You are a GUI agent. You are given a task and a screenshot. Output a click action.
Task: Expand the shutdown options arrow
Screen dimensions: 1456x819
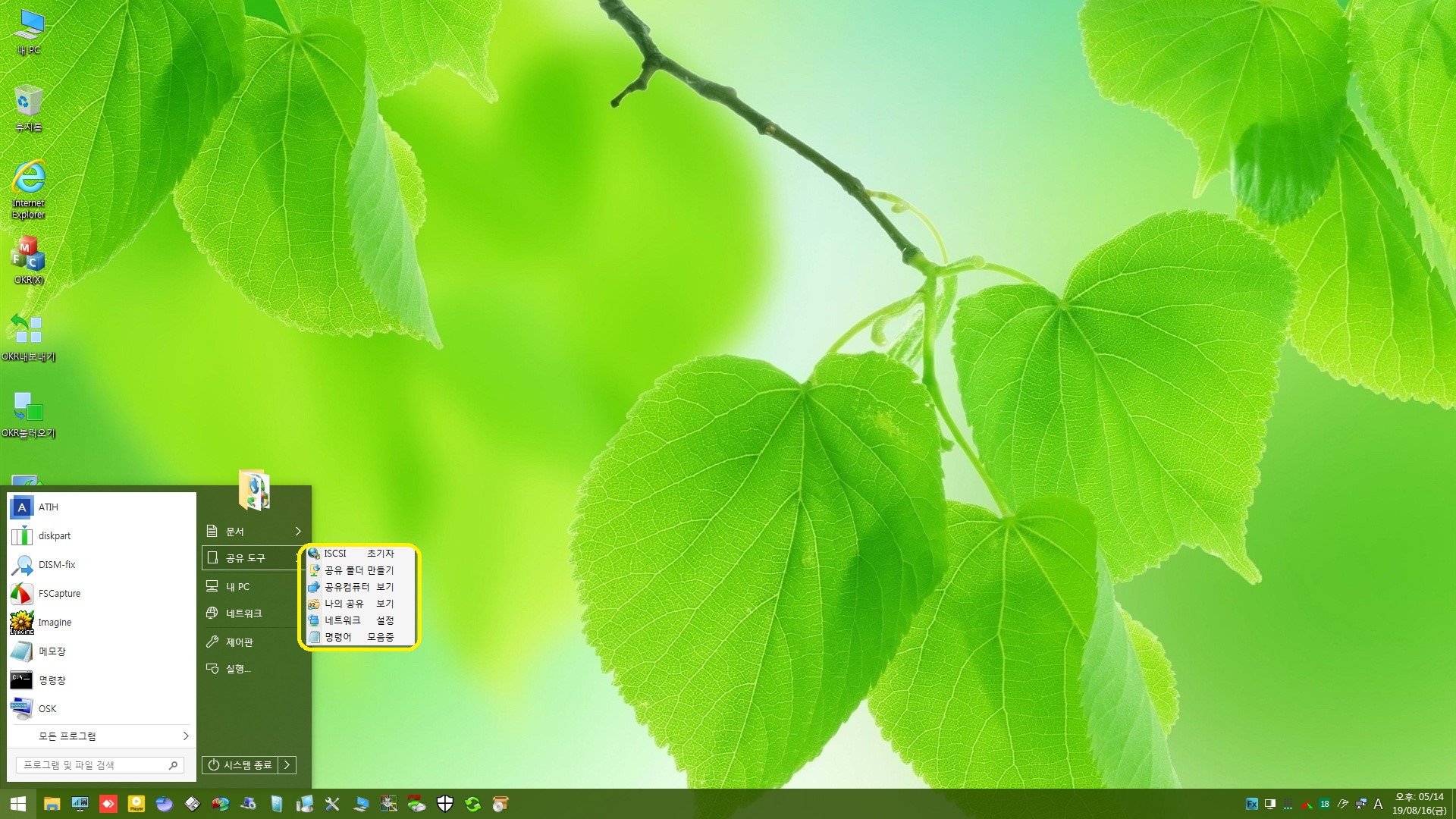(x=287, y=765)
